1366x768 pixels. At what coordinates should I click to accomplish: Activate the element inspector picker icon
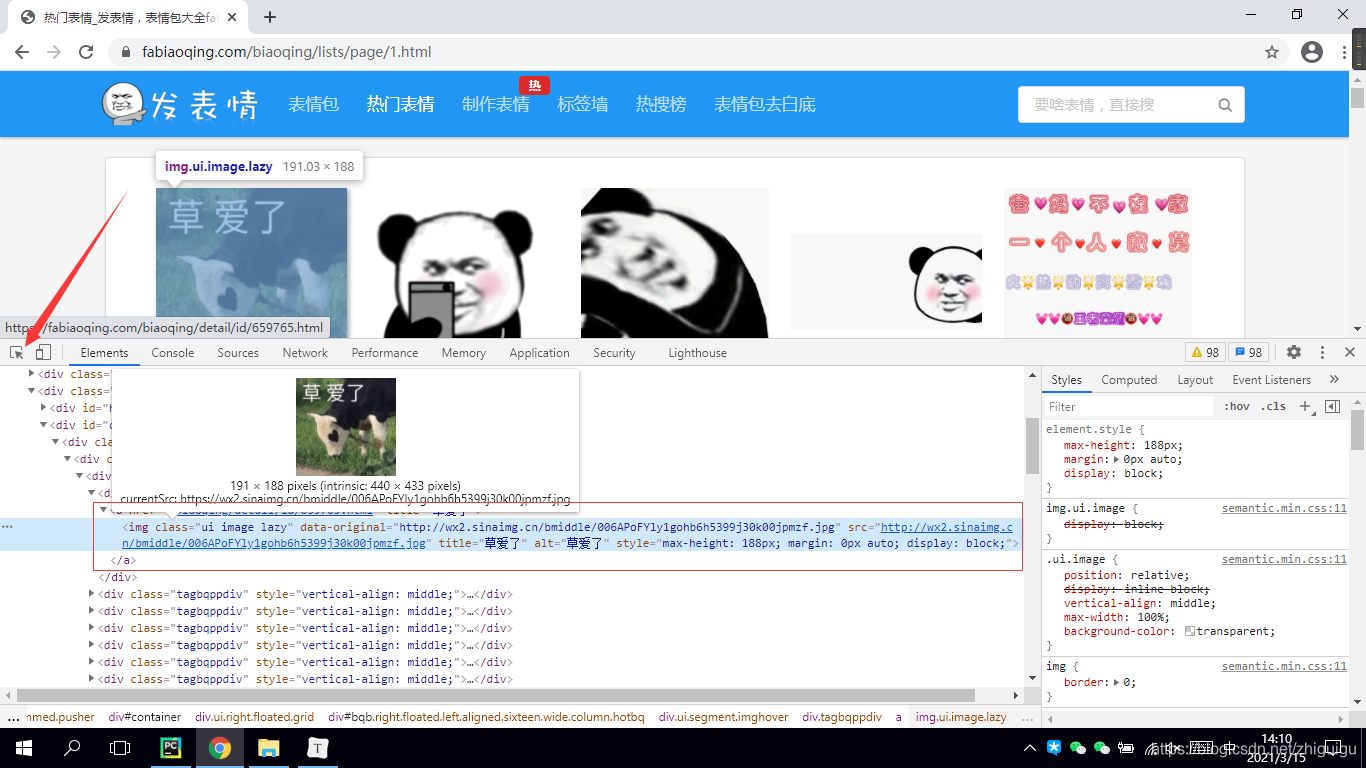coord(17,353)
